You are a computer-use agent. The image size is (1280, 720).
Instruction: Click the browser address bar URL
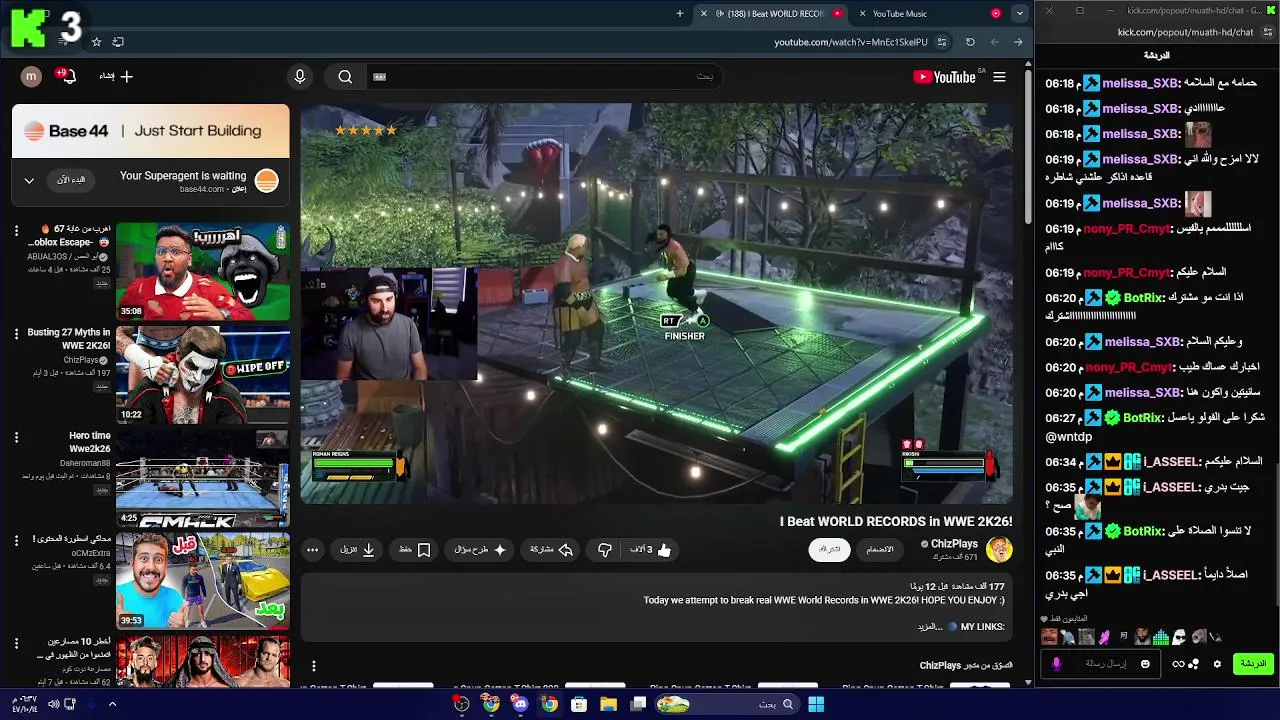[x=851, y=42]
